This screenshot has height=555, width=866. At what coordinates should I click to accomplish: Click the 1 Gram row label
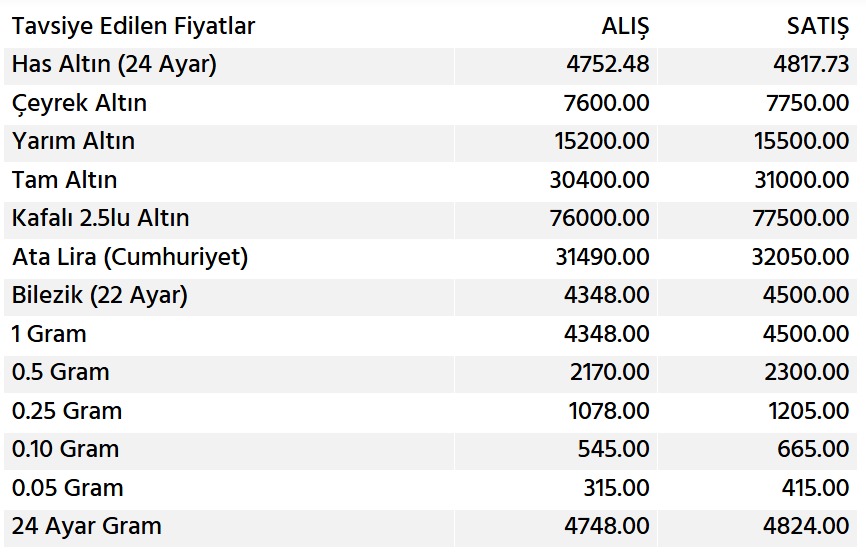coord(49,334)
